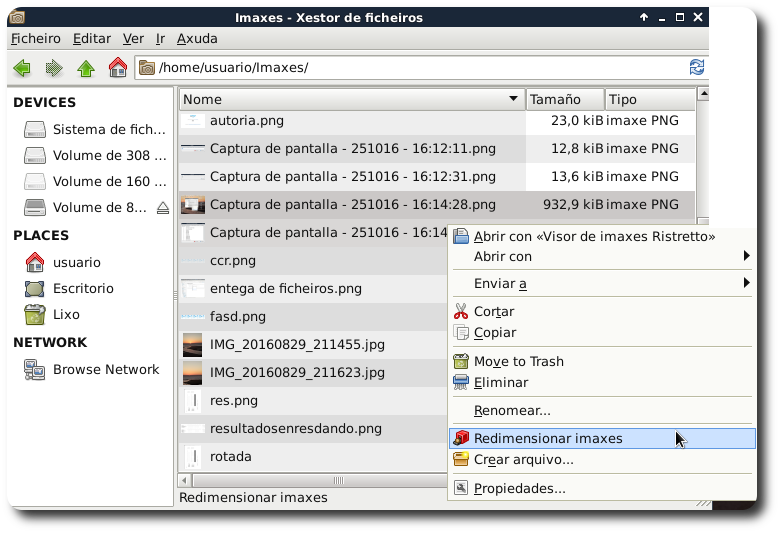The image size is (780, 533).
Task: Select Cortar in the context menu
Action: pyautogui.click(x=494, y=311)
